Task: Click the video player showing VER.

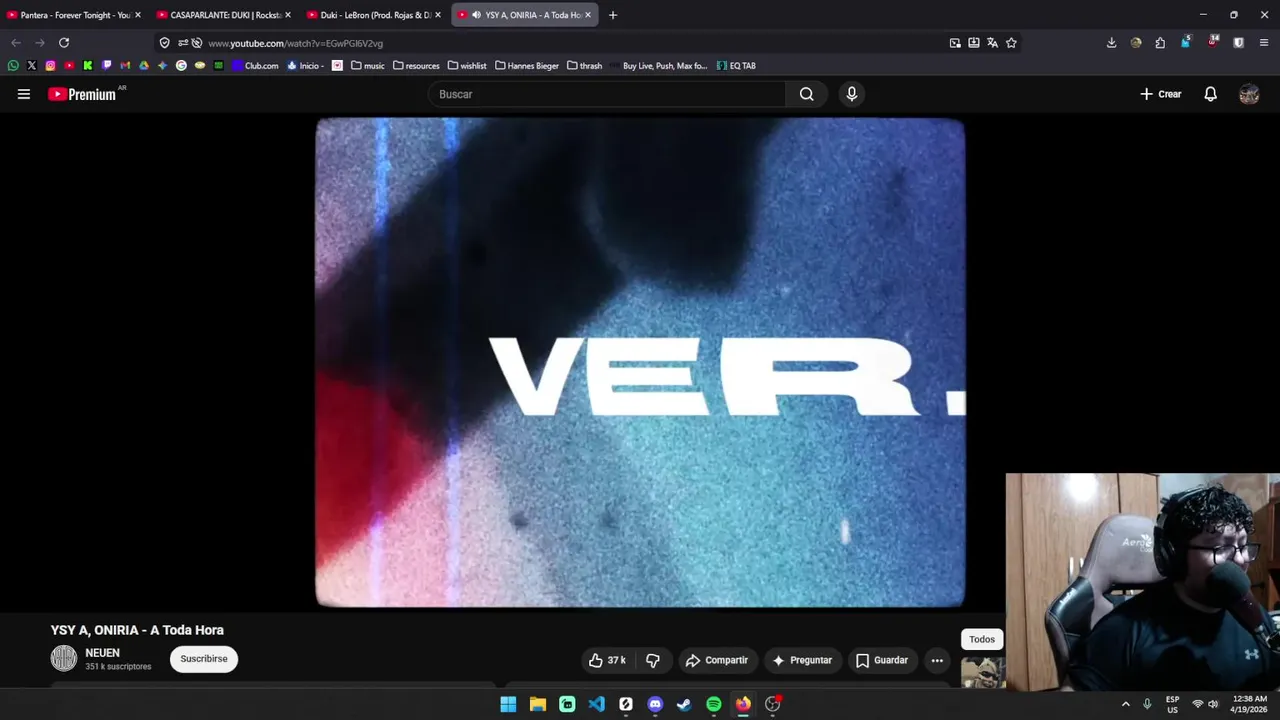Action: pos(640,363)
